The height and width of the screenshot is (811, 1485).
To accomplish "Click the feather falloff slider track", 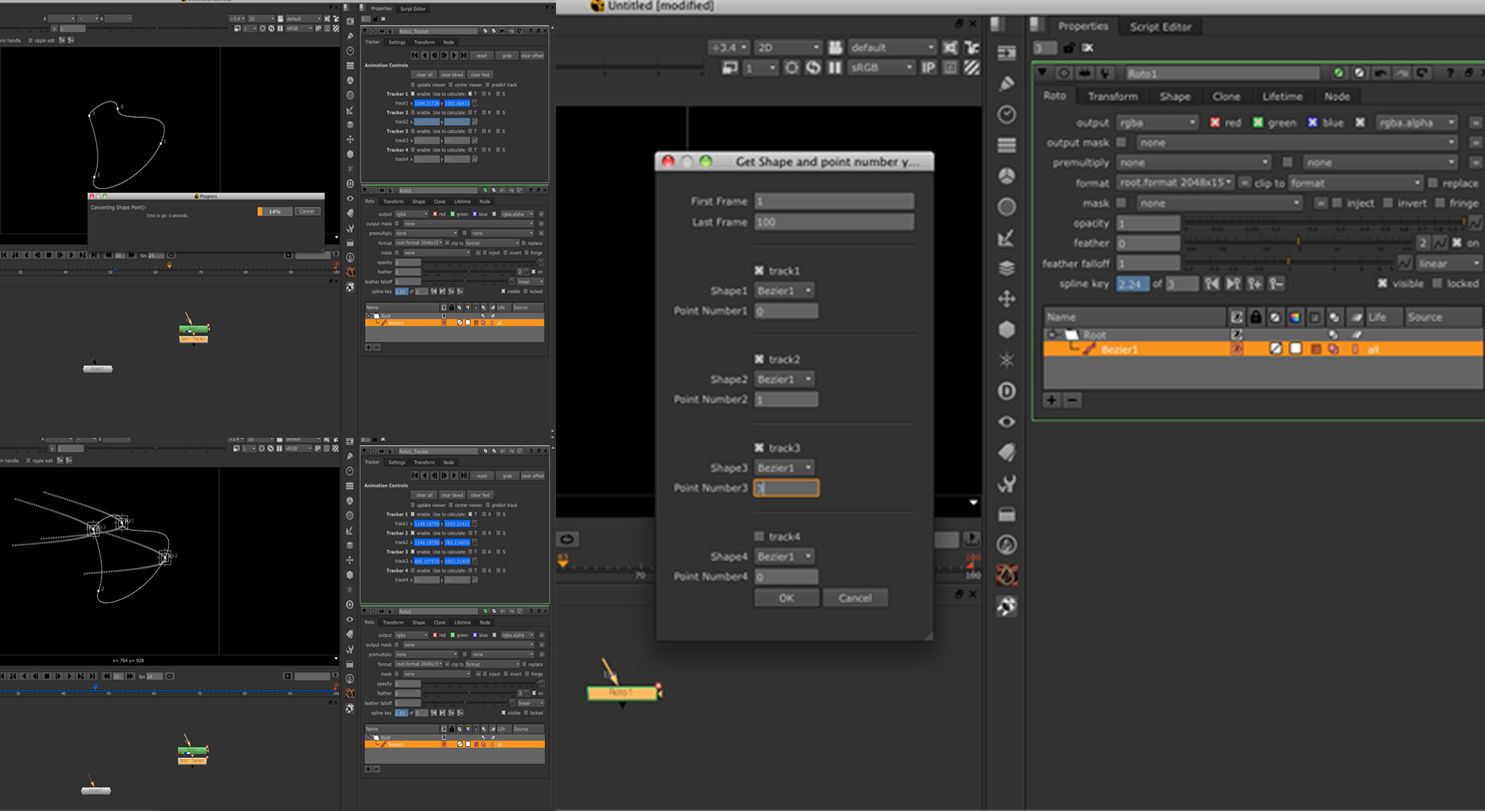I will click(1288, 263).
